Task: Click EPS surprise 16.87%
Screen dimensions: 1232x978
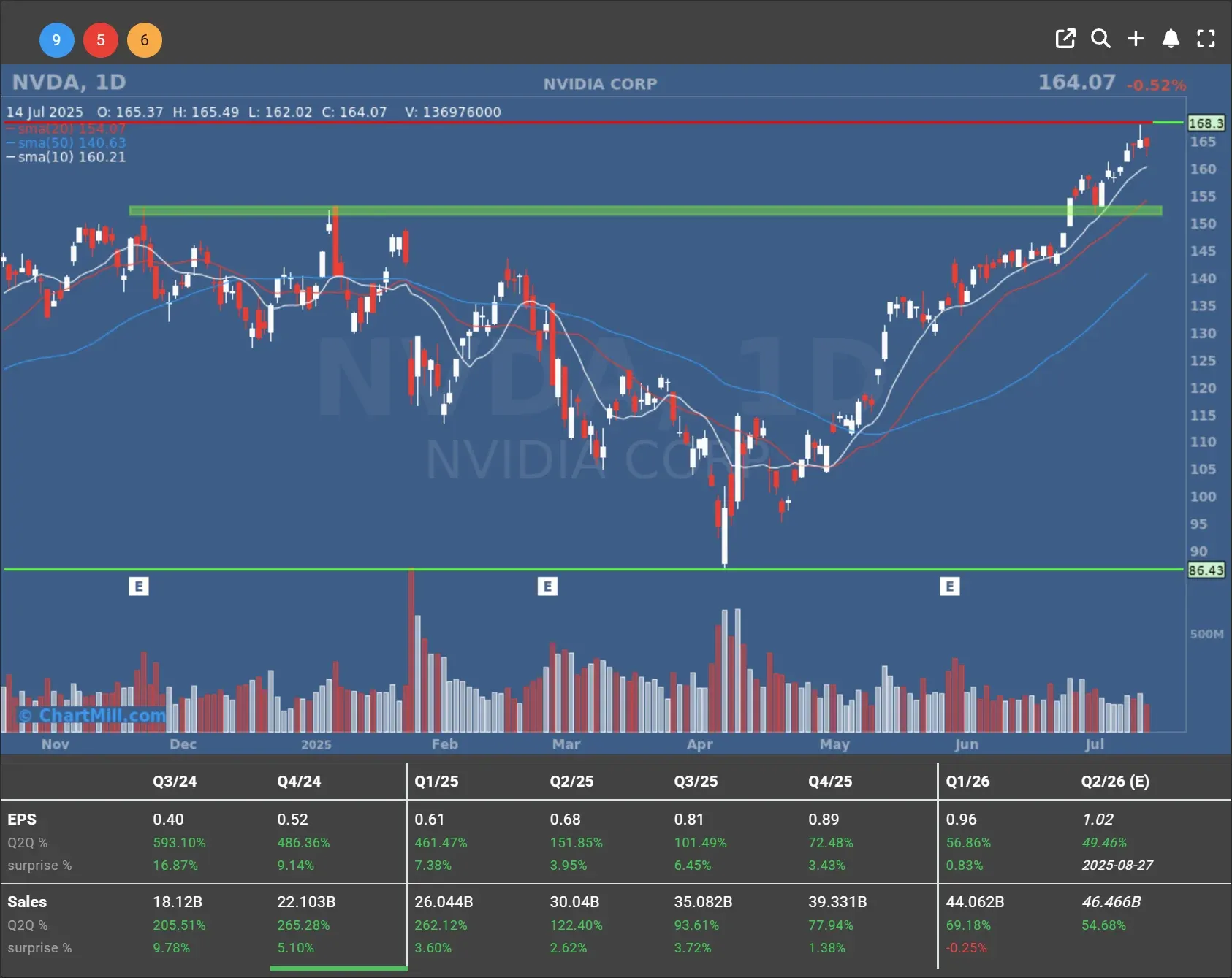Action: (x=175, y=866)
